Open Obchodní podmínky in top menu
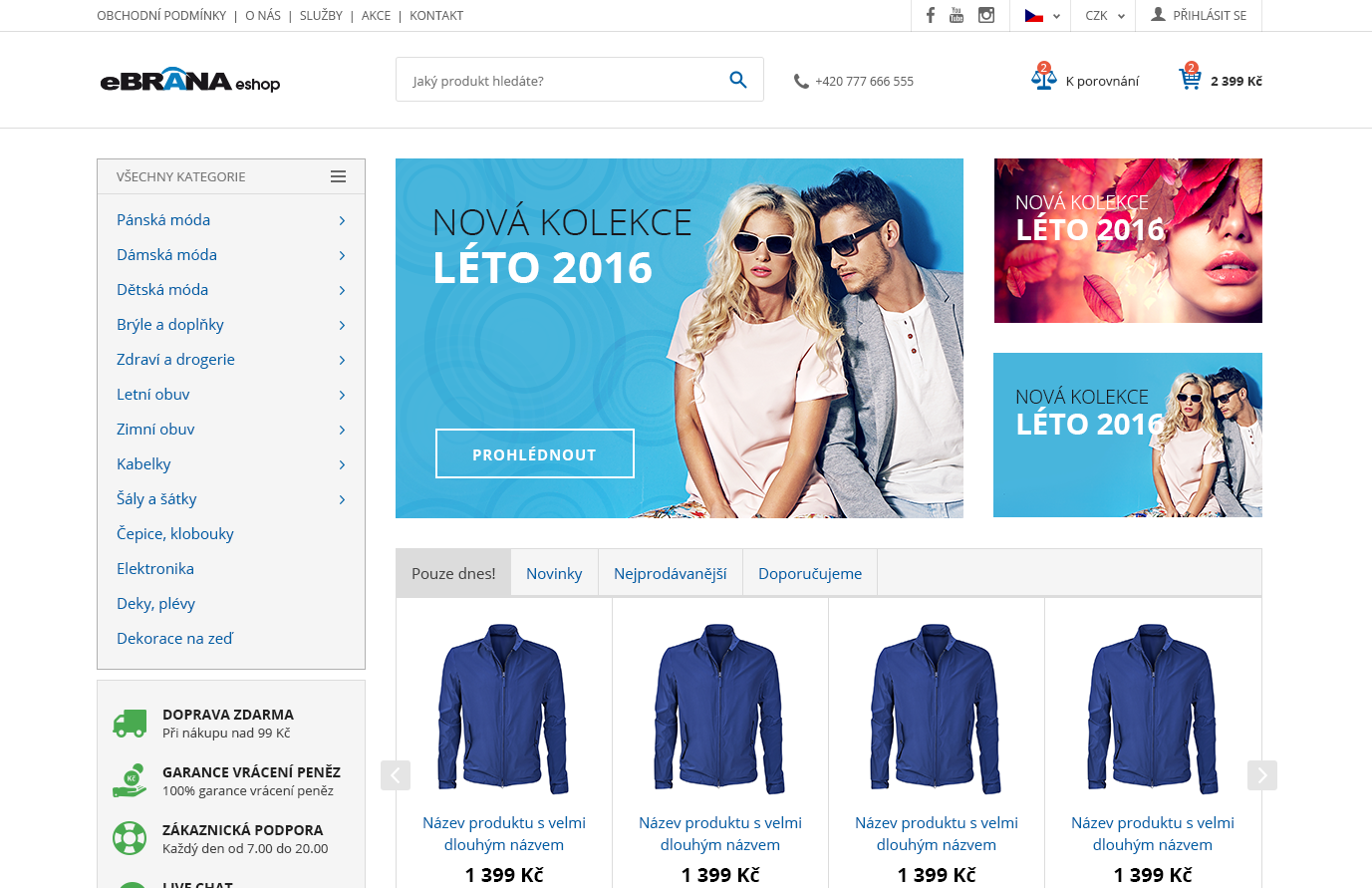This screenshot has width=1372, height=888. click(161, 16)
